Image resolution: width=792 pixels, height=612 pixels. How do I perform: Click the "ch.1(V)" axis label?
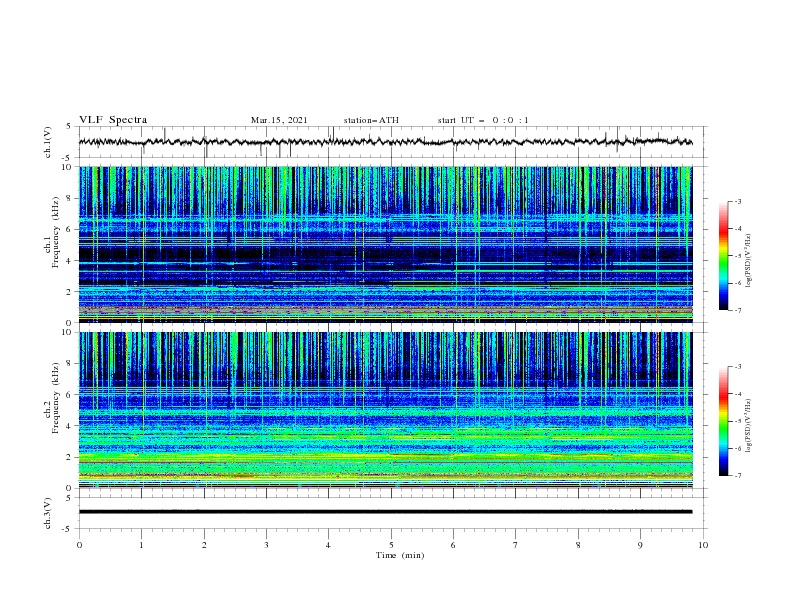[47, 142]
